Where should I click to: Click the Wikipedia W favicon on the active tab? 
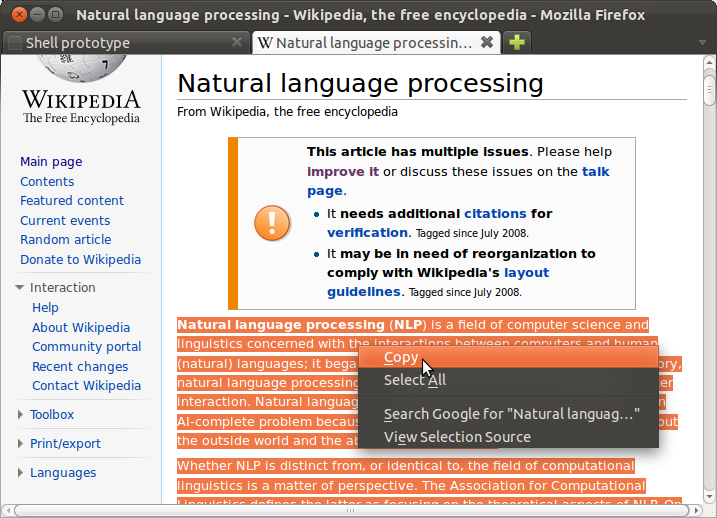point(265,43)
